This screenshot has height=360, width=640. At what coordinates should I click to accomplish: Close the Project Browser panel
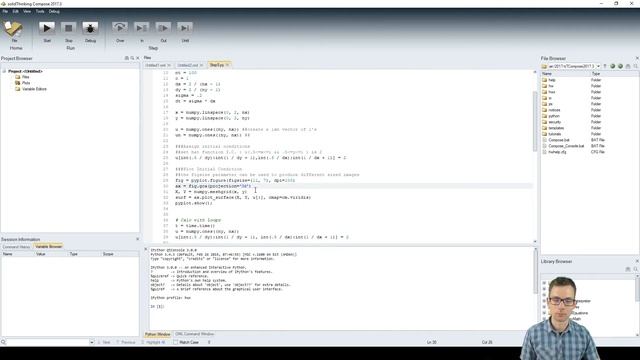(138, 58)
